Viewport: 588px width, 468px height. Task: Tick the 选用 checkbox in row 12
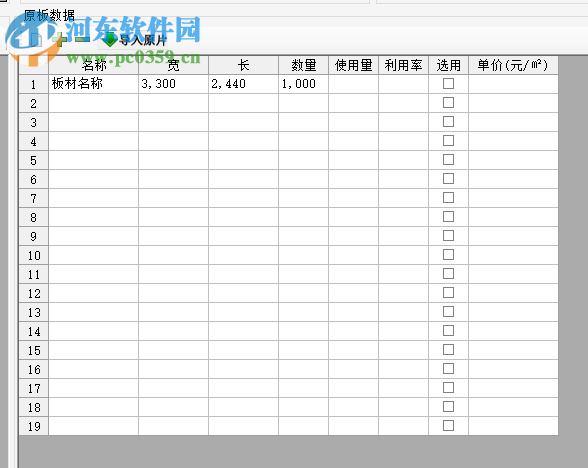click(x=448, y=293)
